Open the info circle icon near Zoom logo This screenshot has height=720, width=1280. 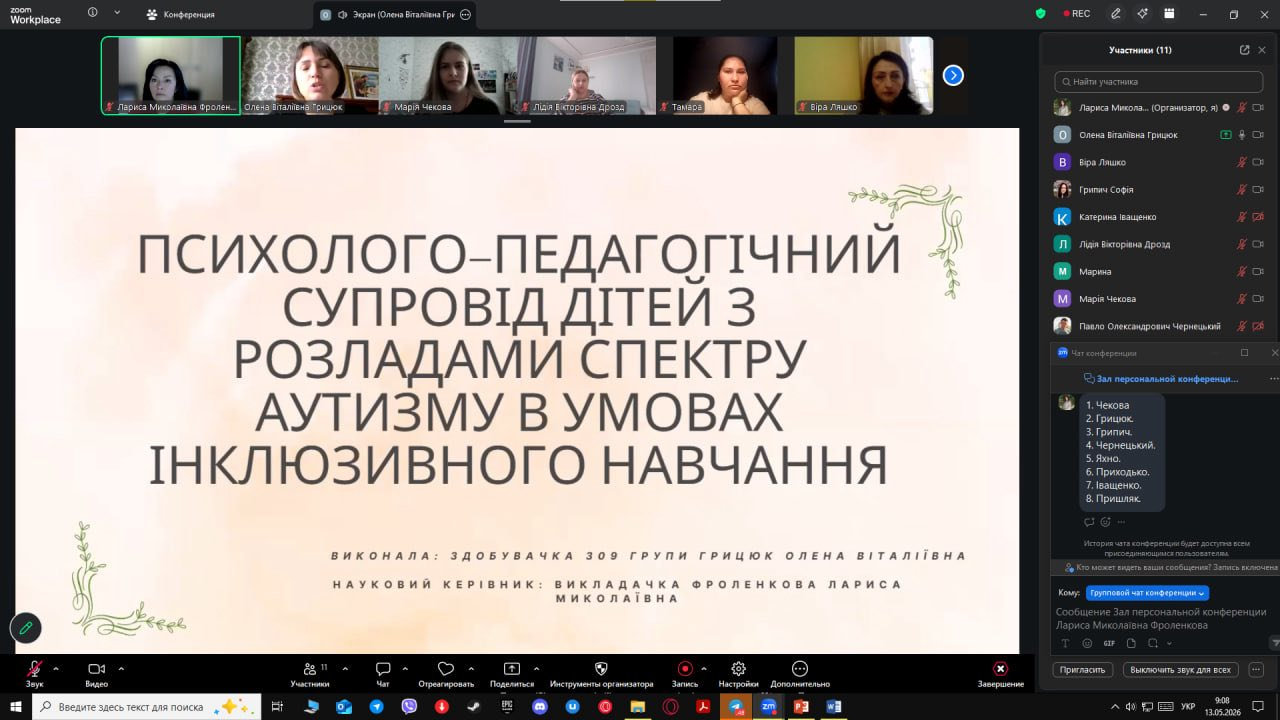pyautogui.click(x=93, y=13)
